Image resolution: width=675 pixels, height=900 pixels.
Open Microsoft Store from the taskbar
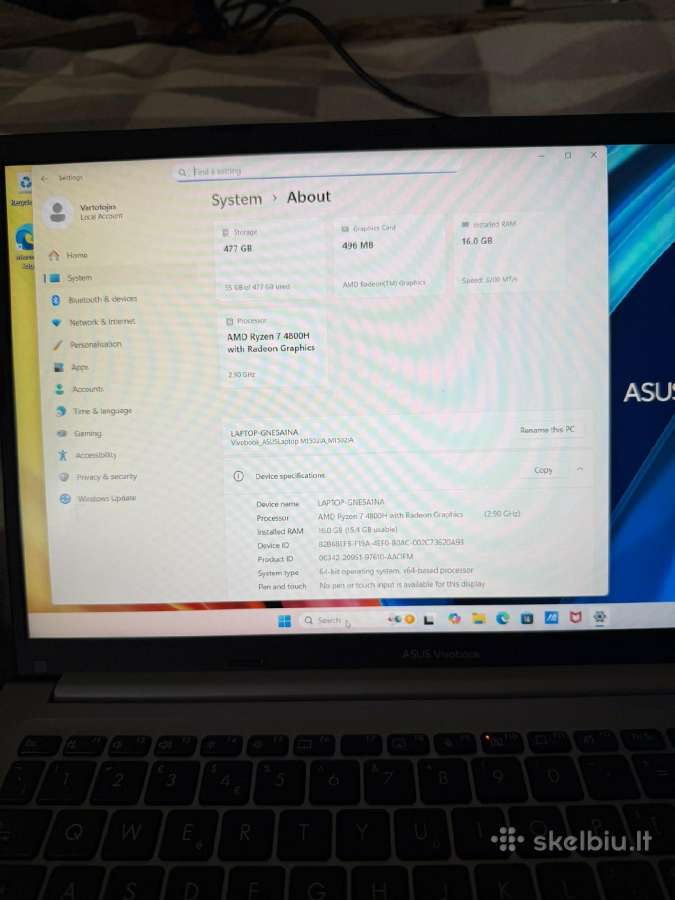tap(527, 618)
